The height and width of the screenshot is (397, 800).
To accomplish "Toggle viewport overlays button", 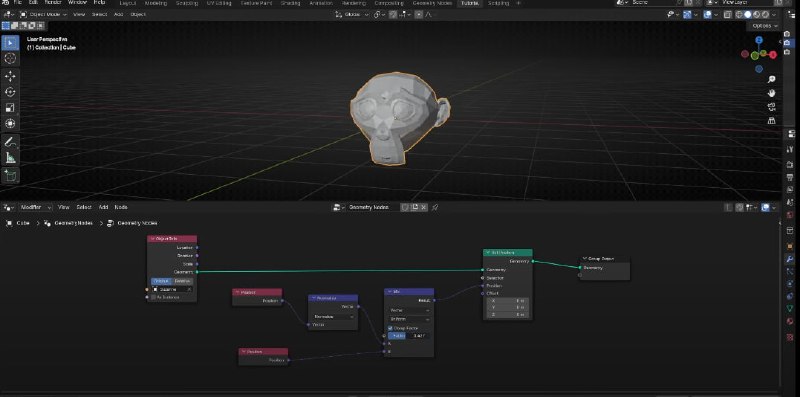I will [x=707, y=14].
